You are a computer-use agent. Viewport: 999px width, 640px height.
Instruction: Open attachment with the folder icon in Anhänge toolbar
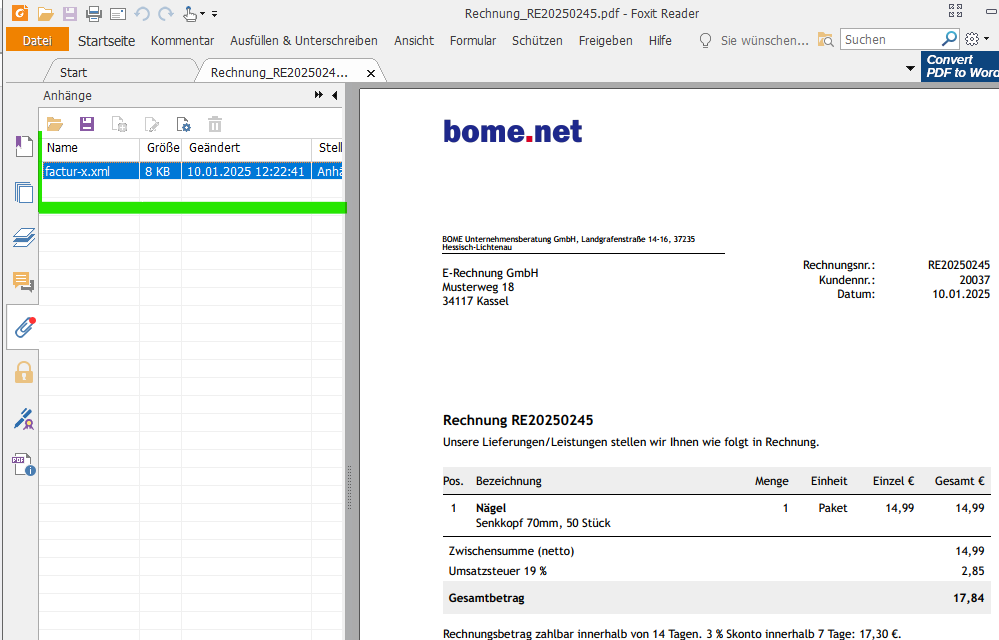(x=55, y=124)
